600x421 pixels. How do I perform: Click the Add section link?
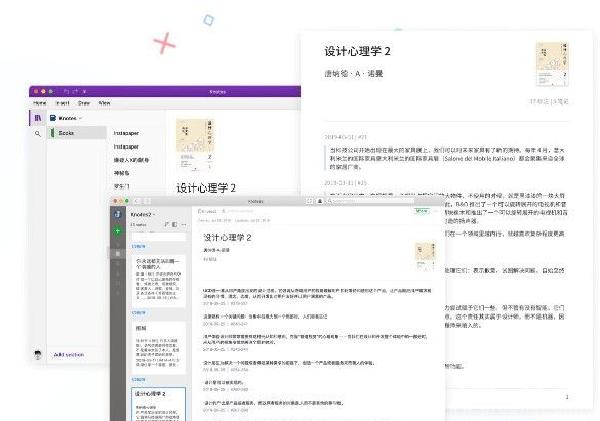(71, 354)
